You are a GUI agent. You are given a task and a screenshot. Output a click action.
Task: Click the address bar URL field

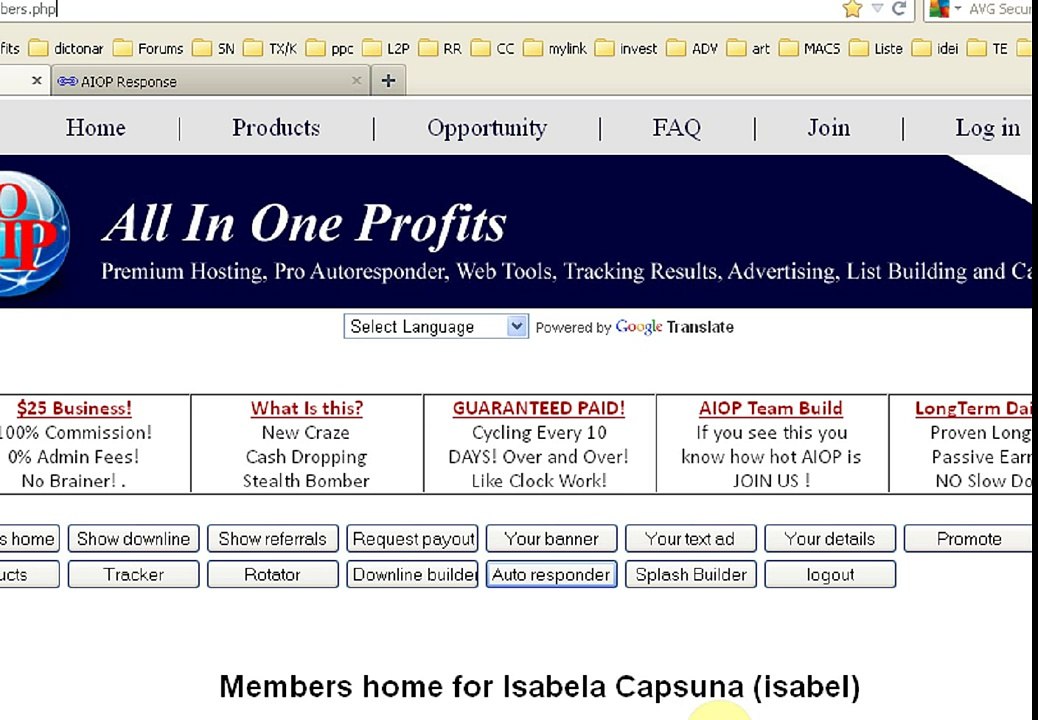(417, 9)
